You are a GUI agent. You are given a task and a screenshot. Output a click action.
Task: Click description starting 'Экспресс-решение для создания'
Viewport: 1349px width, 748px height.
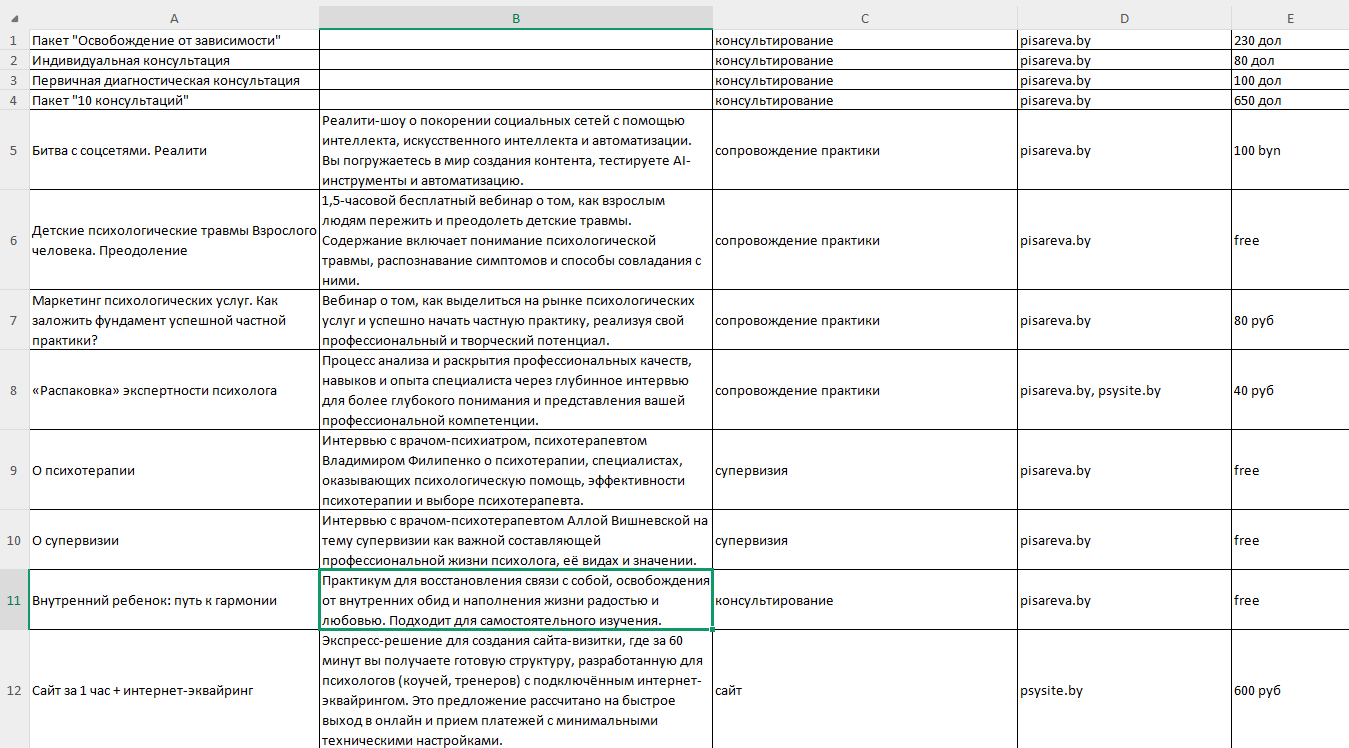[516, 690]
